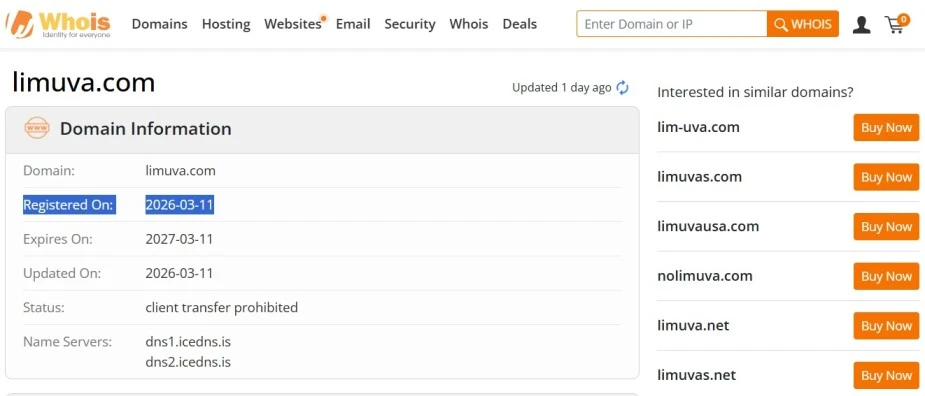Click the name server dns1.icedns.is
Viewport: 925px width, 396px height.
pyautogui.click(x=188, y=342)
